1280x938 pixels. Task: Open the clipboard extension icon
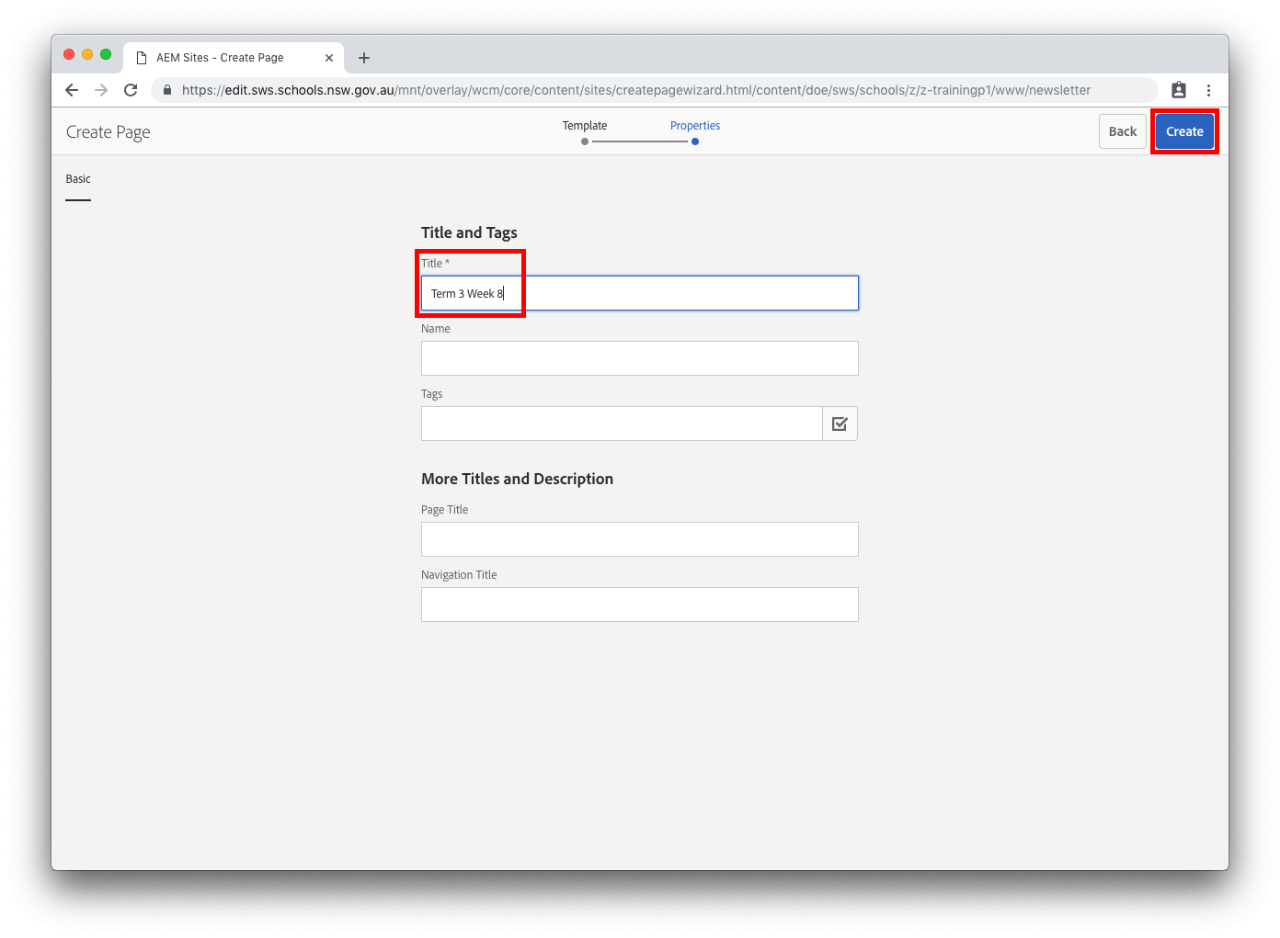pos(1179,90)
